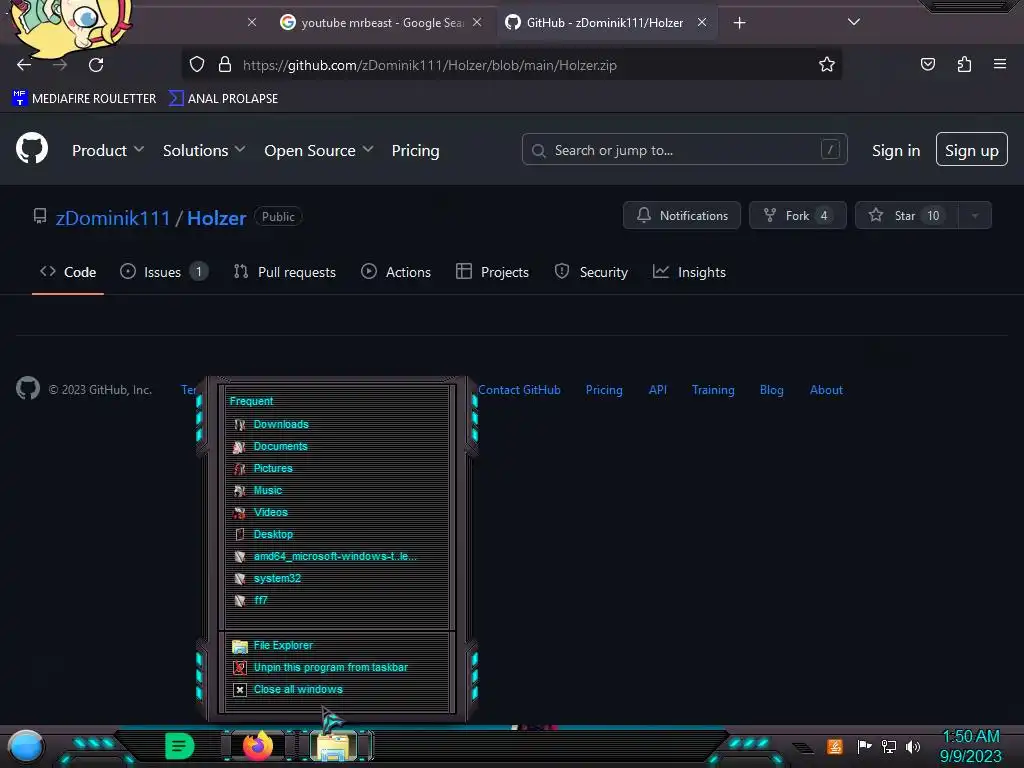Open the Issues tab

coord(164,272)
